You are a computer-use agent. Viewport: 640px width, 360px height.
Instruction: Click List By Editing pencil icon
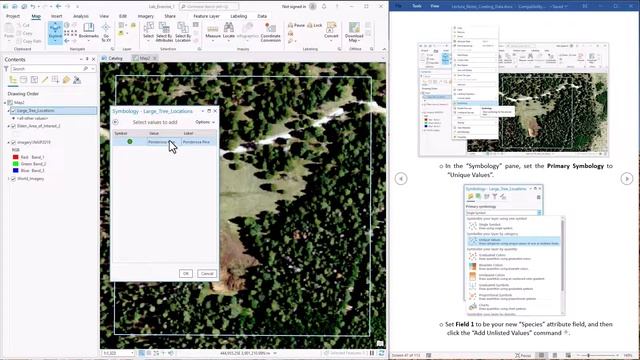click(45, 80)
